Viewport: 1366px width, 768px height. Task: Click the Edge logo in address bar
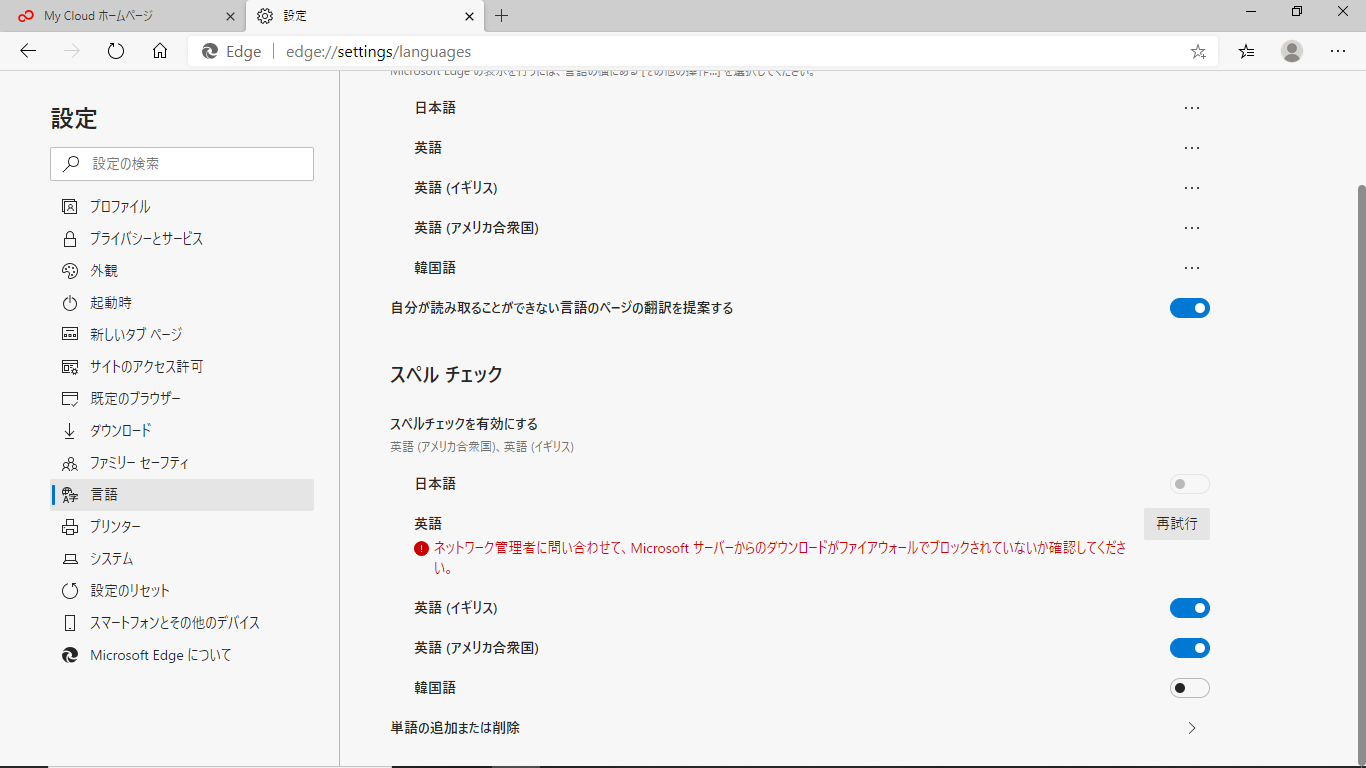pyautogui.click(x=210, y=52)
